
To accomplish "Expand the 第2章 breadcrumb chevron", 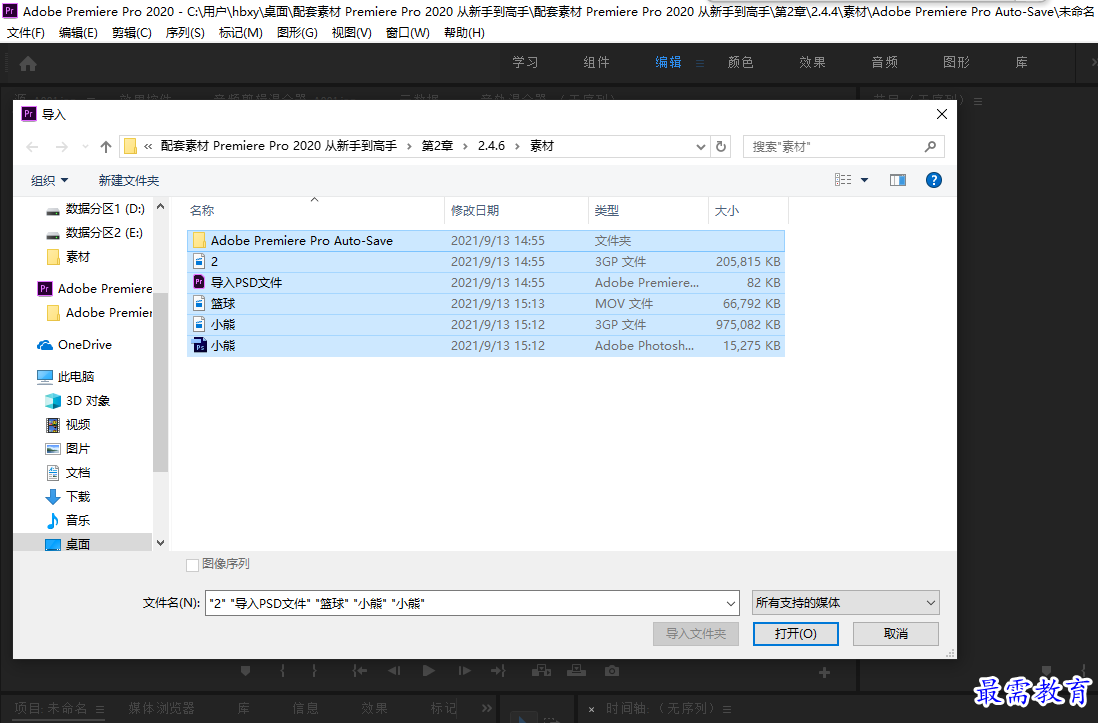I will (465, 146).
